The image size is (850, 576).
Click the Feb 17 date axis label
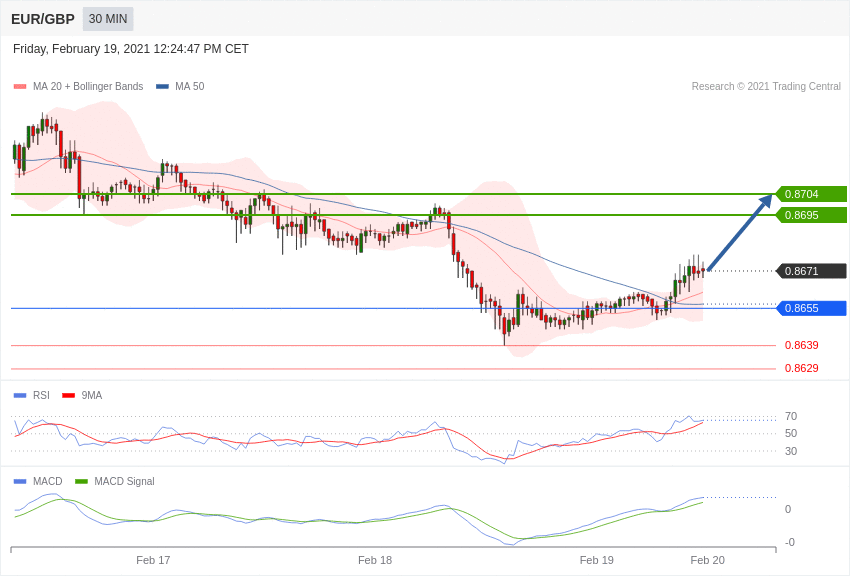153,560
